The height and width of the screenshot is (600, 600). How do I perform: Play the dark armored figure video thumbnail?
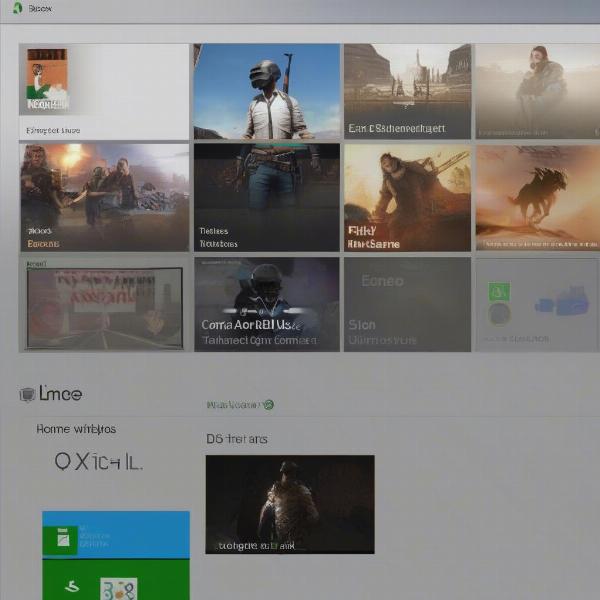[x=290, y=504]
